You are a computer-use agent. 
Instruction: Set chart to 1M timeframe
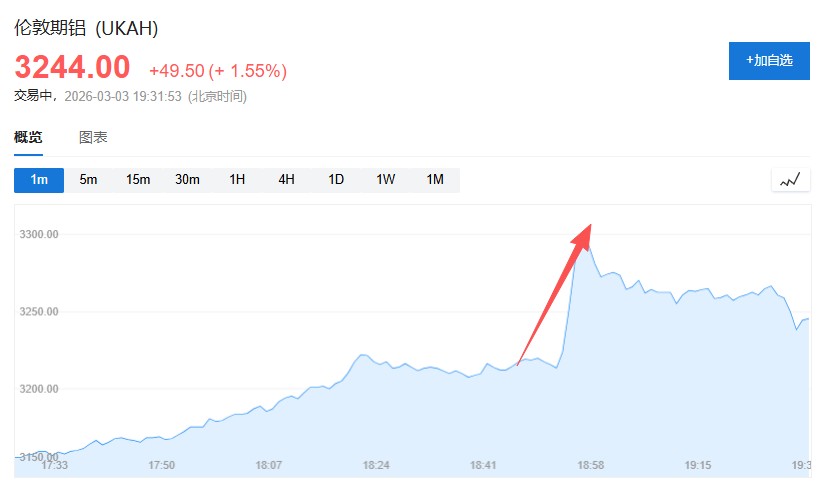click(435, 180)
